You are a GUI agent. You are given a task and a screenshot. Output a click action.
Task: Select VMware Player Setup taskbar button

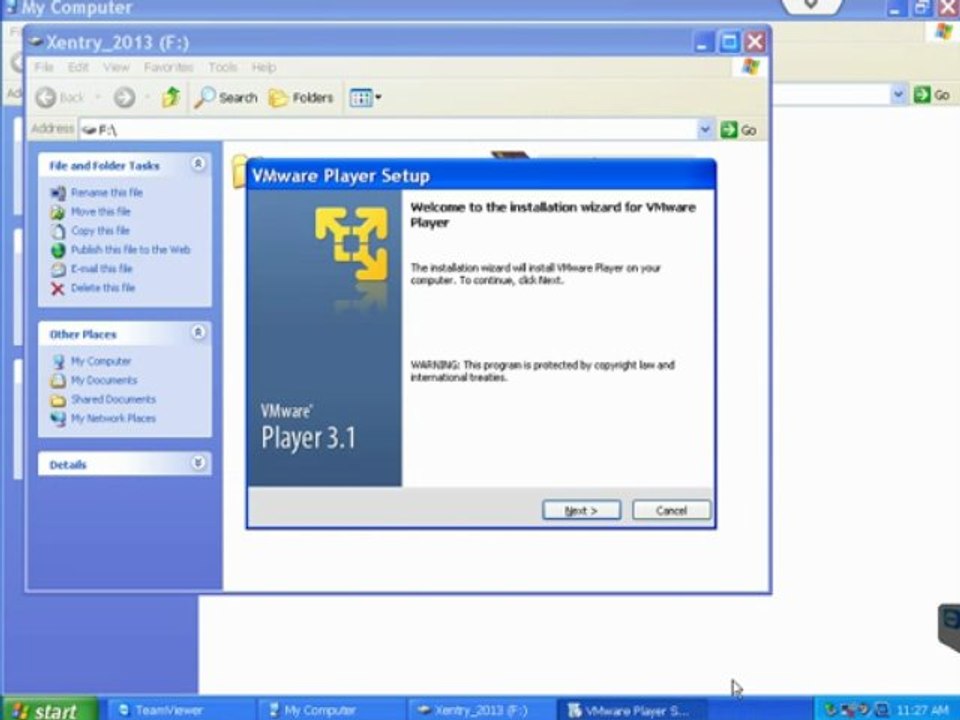tap(633, 710)
